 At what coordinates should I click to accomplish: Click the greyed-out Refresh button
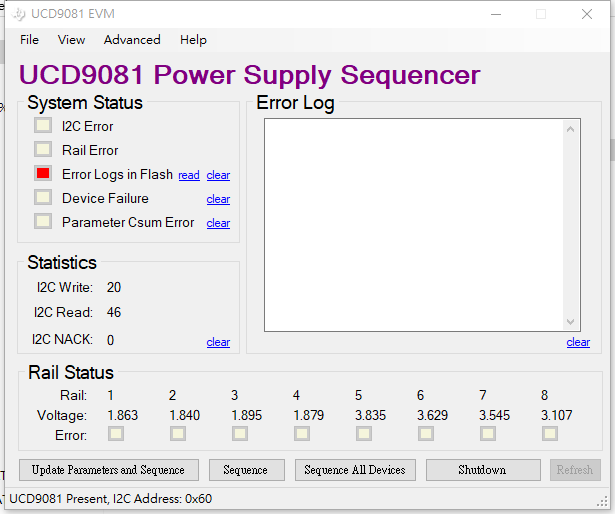575,470
